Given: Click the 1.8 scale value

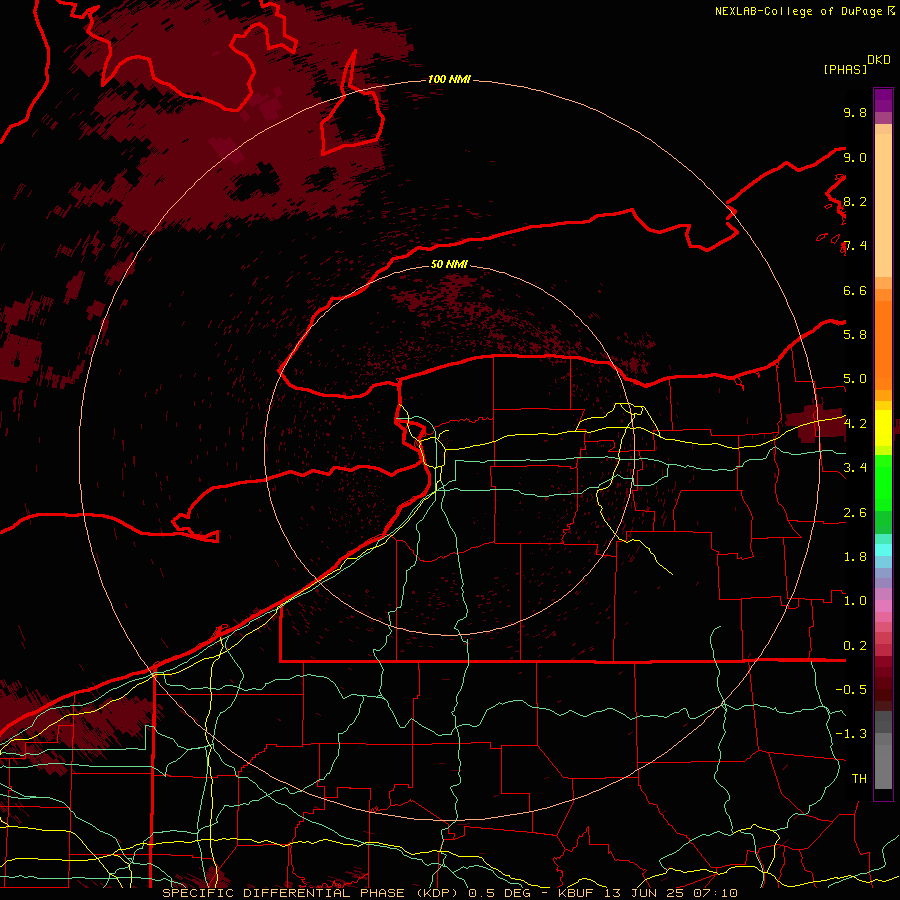Looking at the screenshot, I should tap(855, 556).
